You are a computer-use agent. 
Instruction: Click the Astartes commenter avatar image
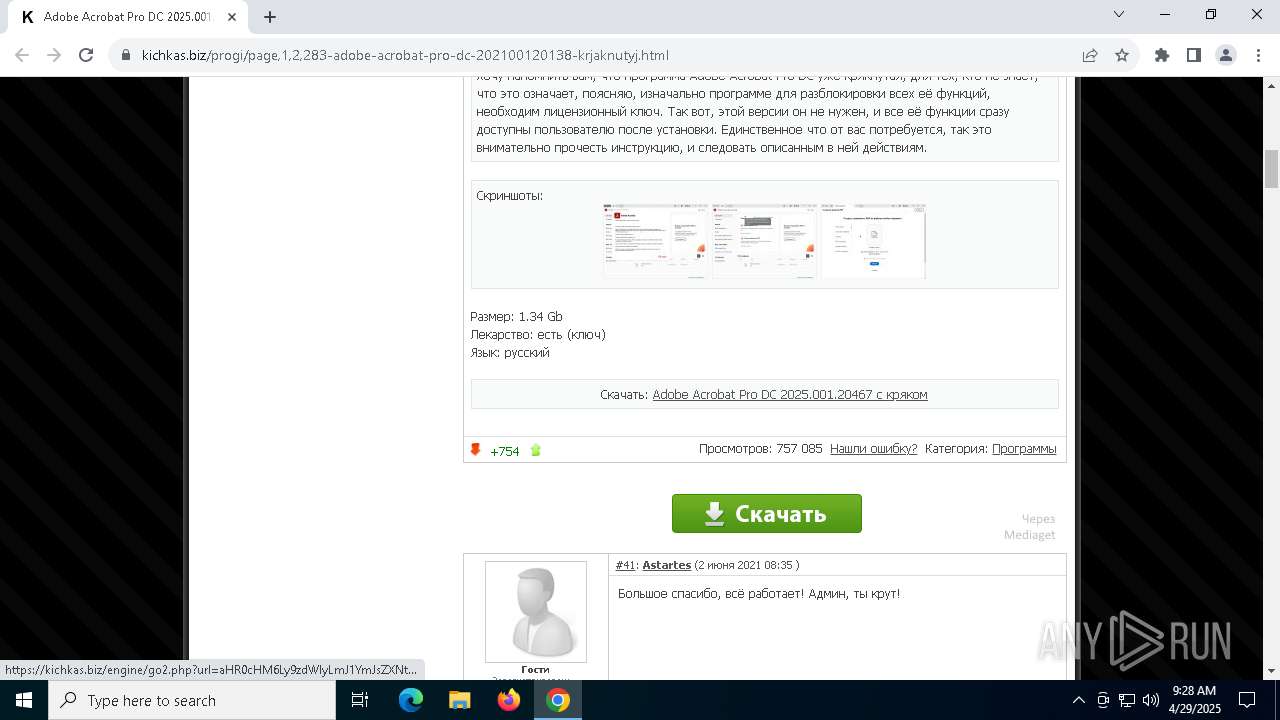tap(536, 611)
